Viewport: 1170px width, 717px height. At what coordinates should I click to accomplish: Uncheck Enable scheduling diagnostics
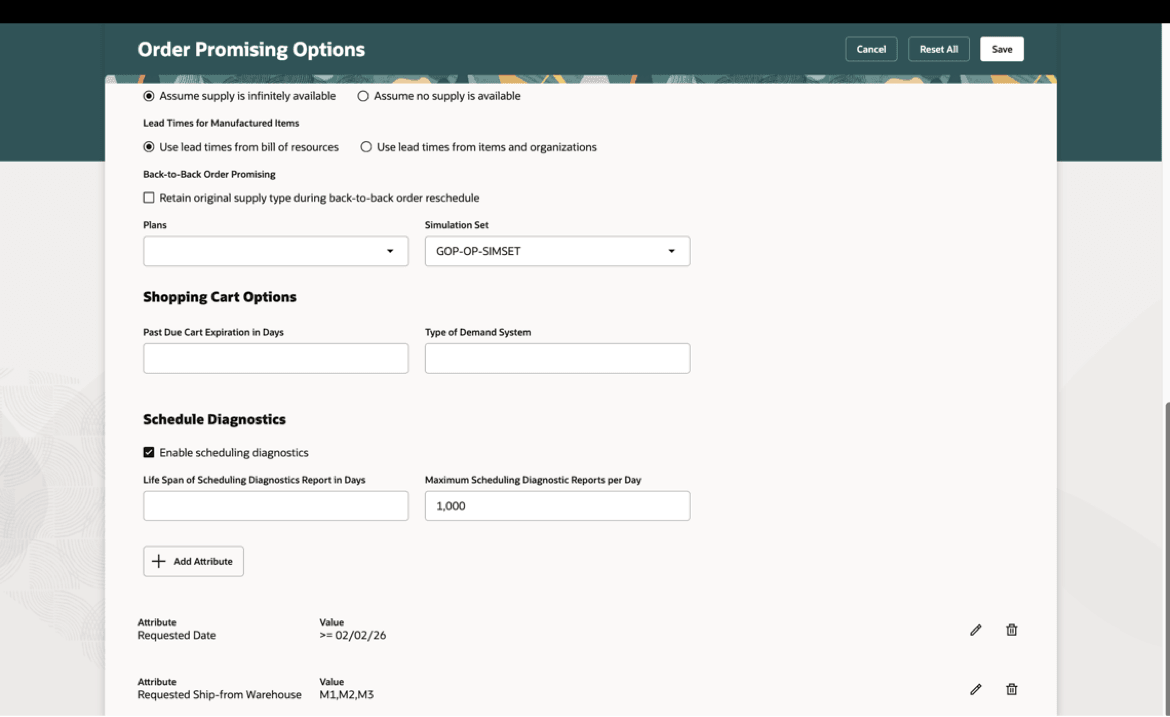pos(149,452)
